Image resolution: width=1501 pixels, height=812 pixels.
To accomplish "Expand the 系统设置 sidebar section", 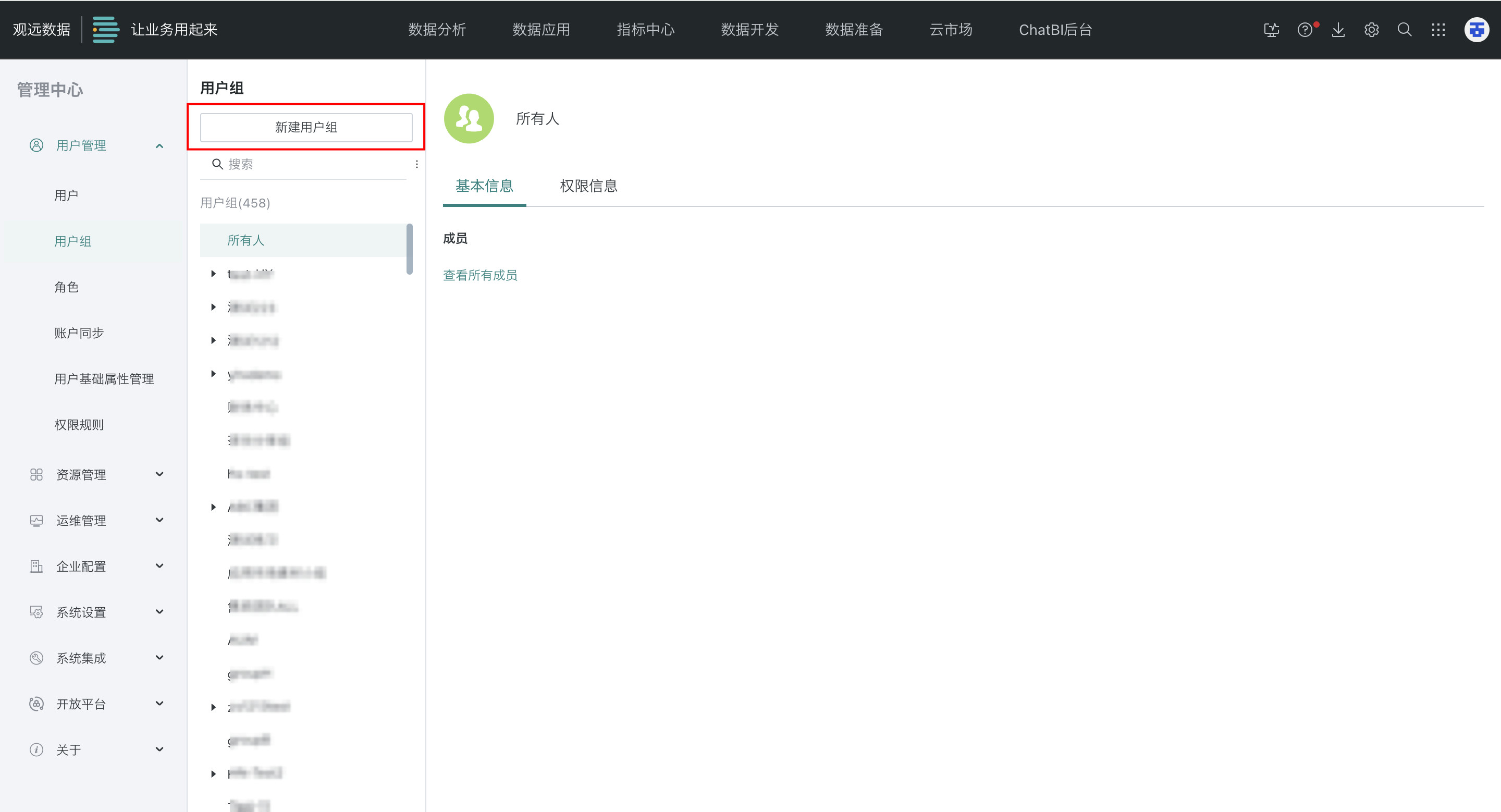I will tap(159, 612).
